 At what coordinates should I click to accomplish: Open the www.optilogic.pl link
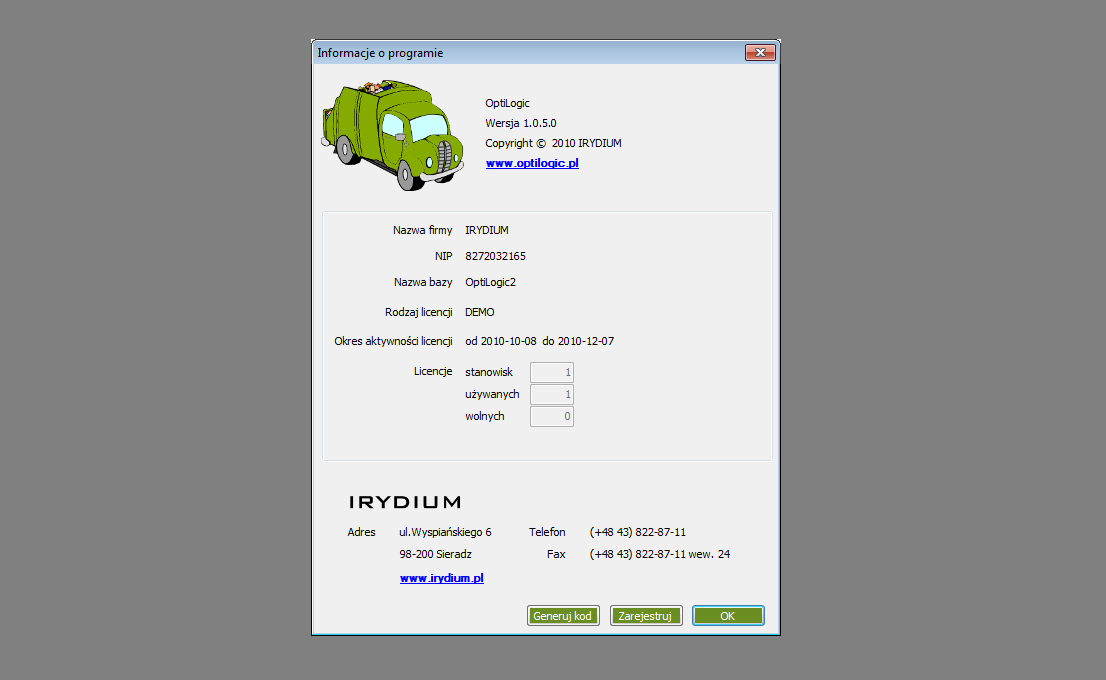tap(532, 163)
